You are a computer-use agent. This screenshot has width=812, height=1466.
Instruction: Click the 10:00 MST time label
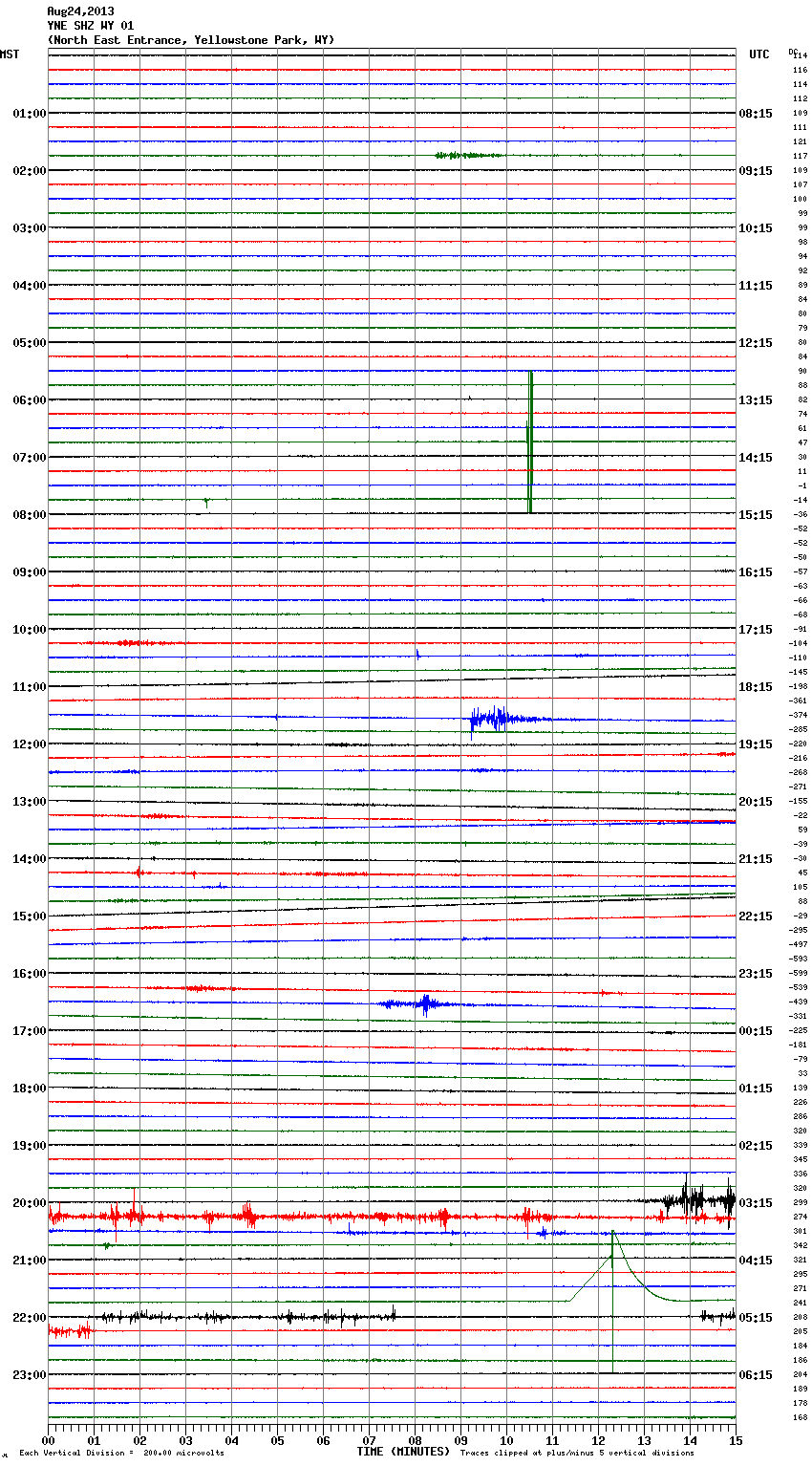pos(30,630)
